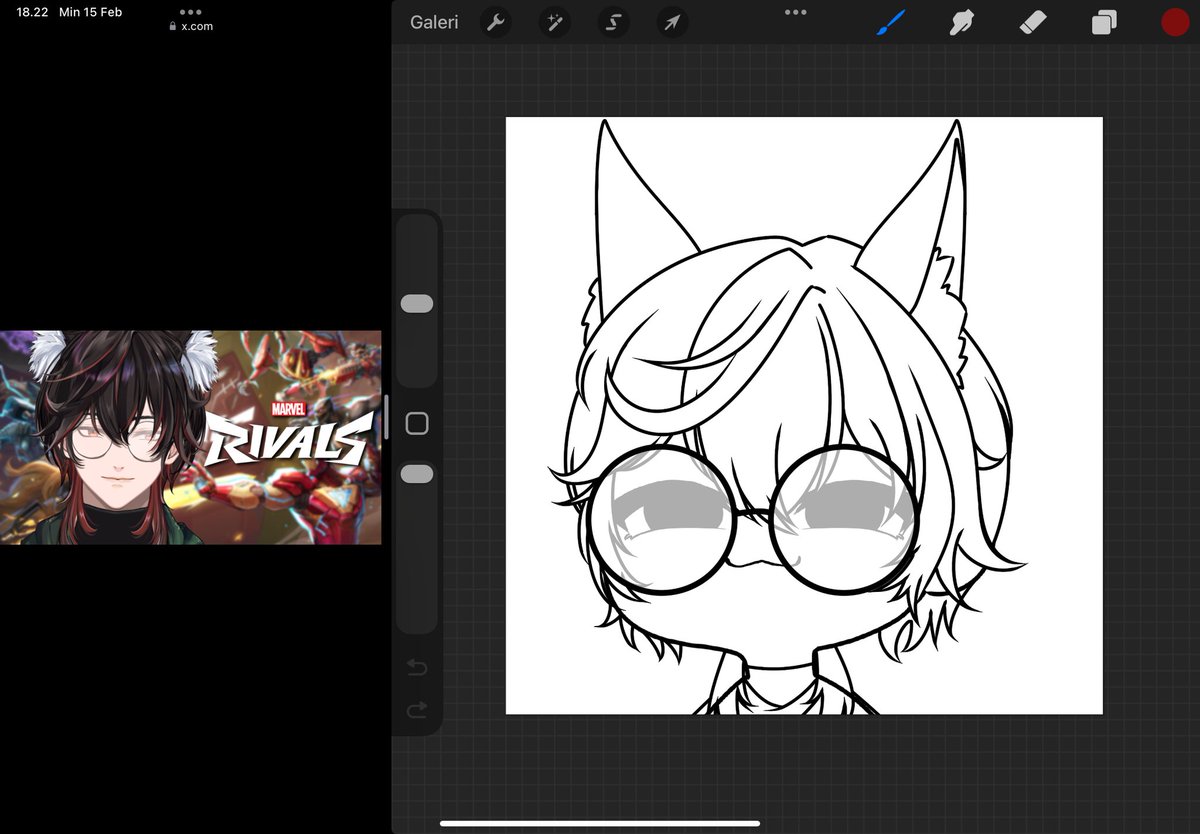This screenshot has height=834, width=1200.
Task: Enable the Selection tool
Action: click(x=613, y=21)
